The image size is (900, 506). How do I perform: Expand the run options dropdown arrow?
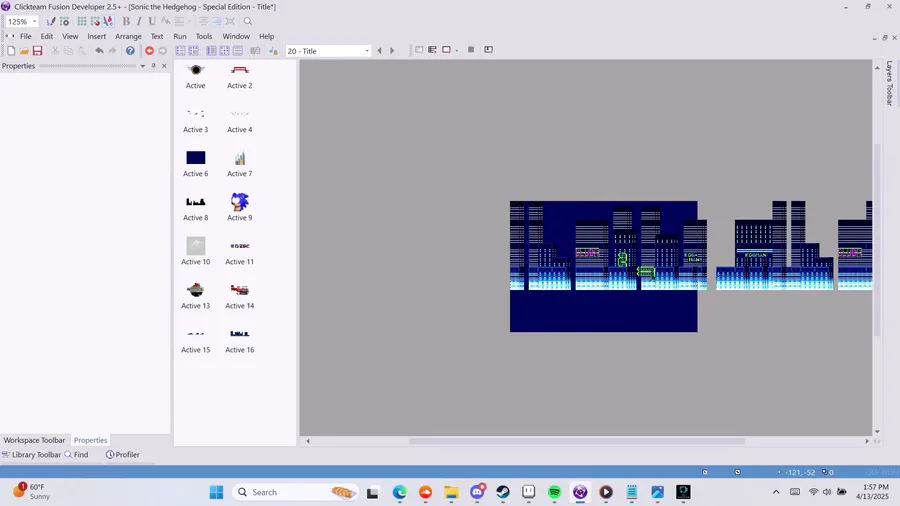tap(457, 50)
